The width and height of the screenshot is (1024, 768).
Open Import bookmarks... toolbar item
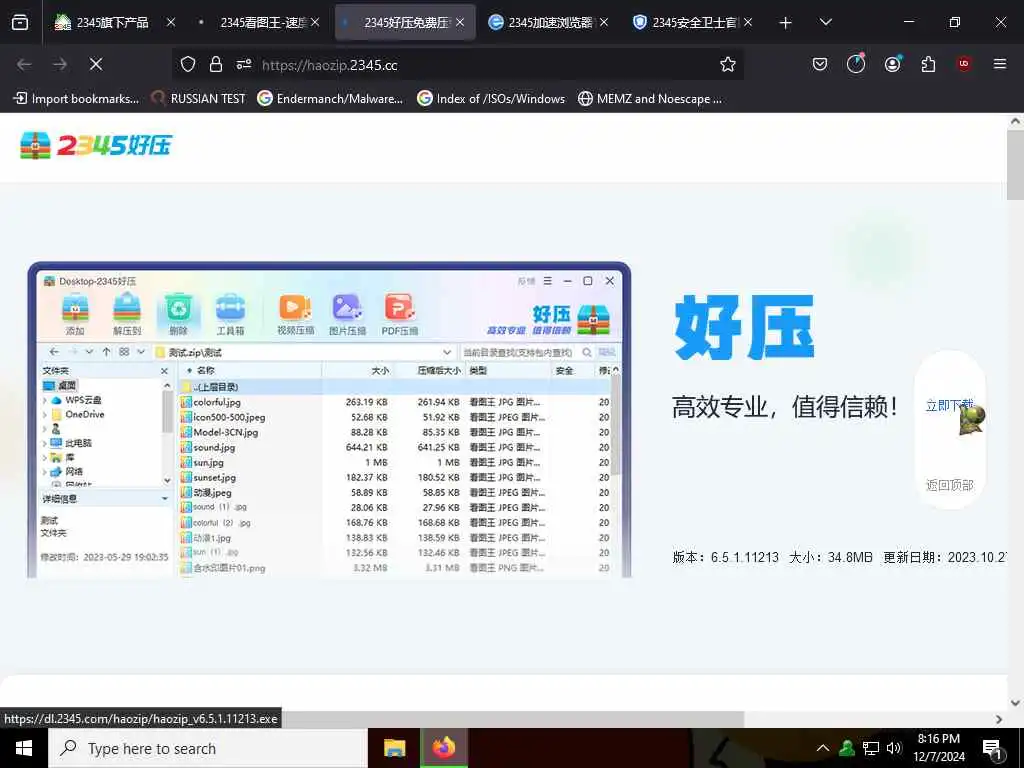pos(76,99)
